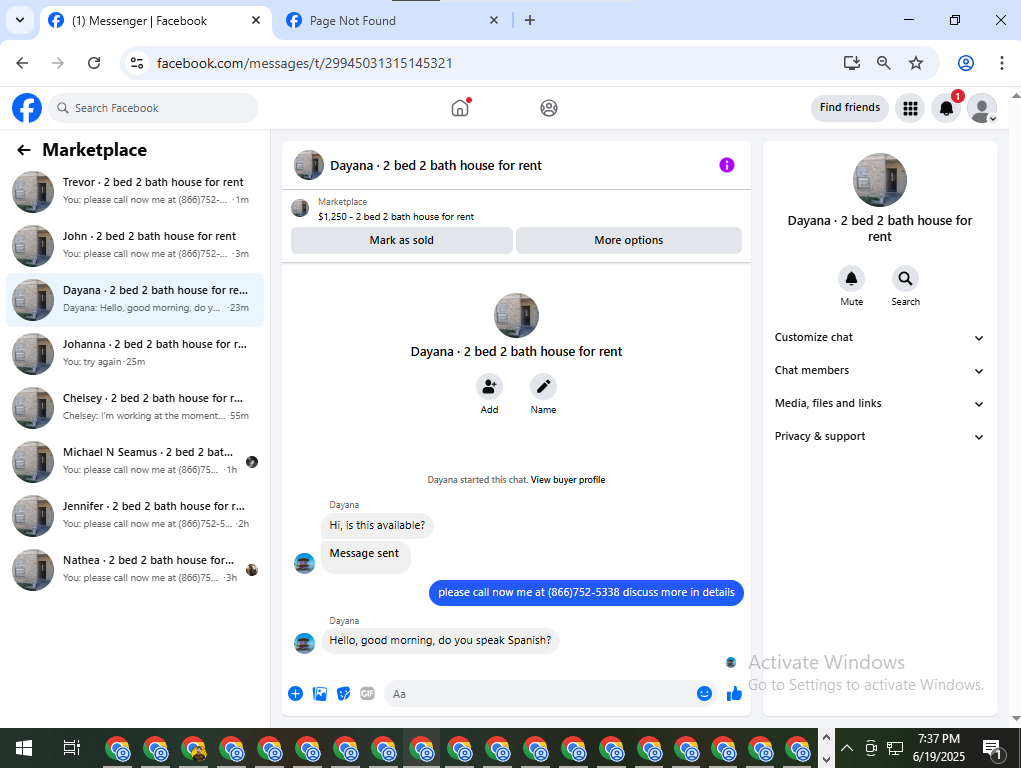This screenshot has width=1021, height=768.
Task: Click the Name edit pencil icon
Action: [543, 387]
